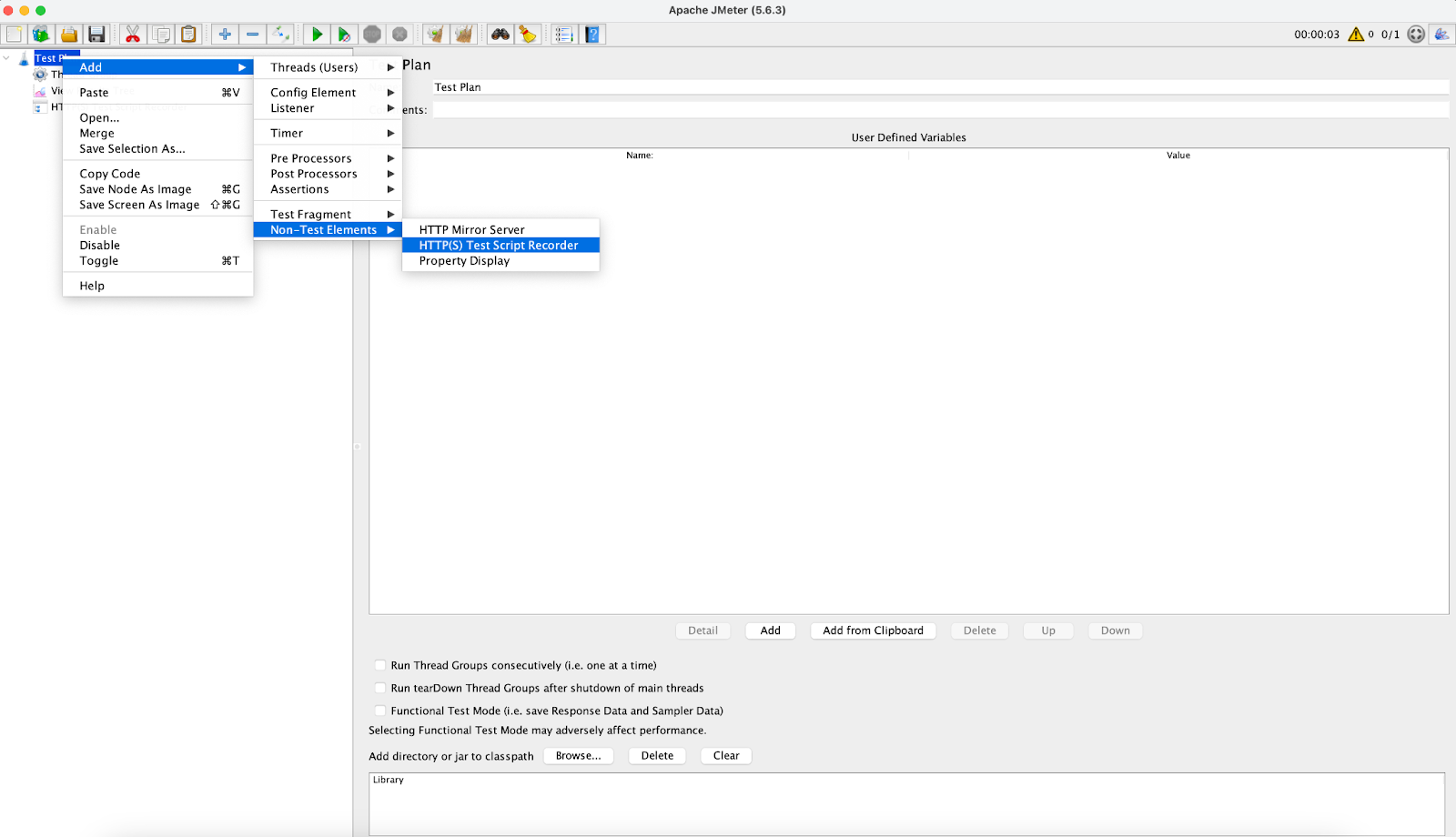Click the Reset Search brush icon

(x=528, y=35)
